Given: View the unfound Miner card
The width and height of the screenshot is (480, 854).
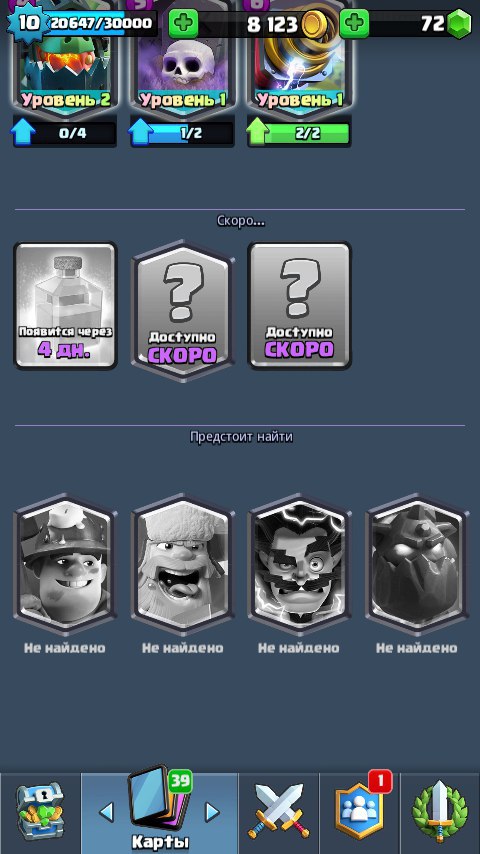Looking at the screenshot, I should (x=65, y=564).
